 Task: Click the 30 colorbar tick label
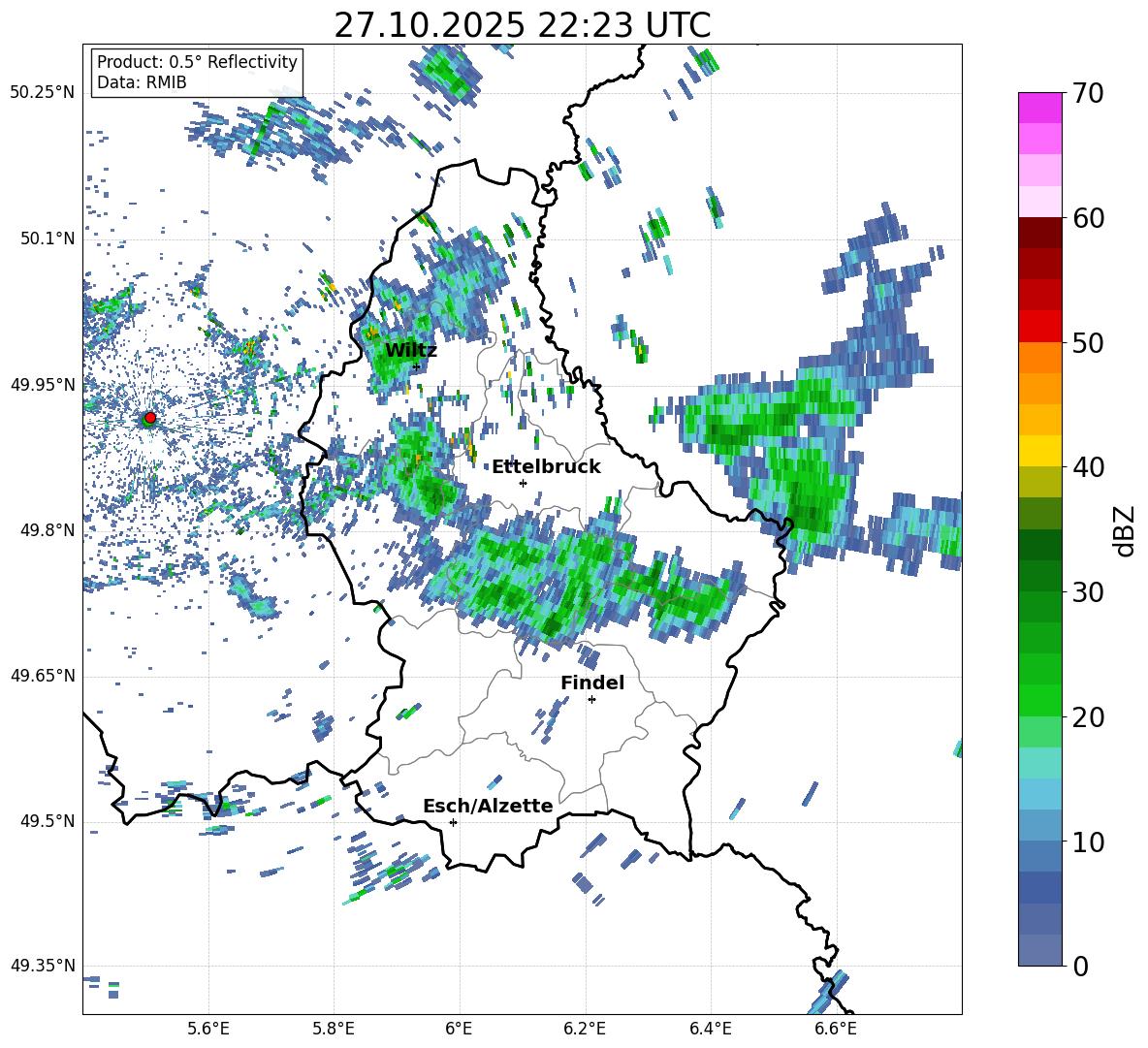tap(1088, 592)
